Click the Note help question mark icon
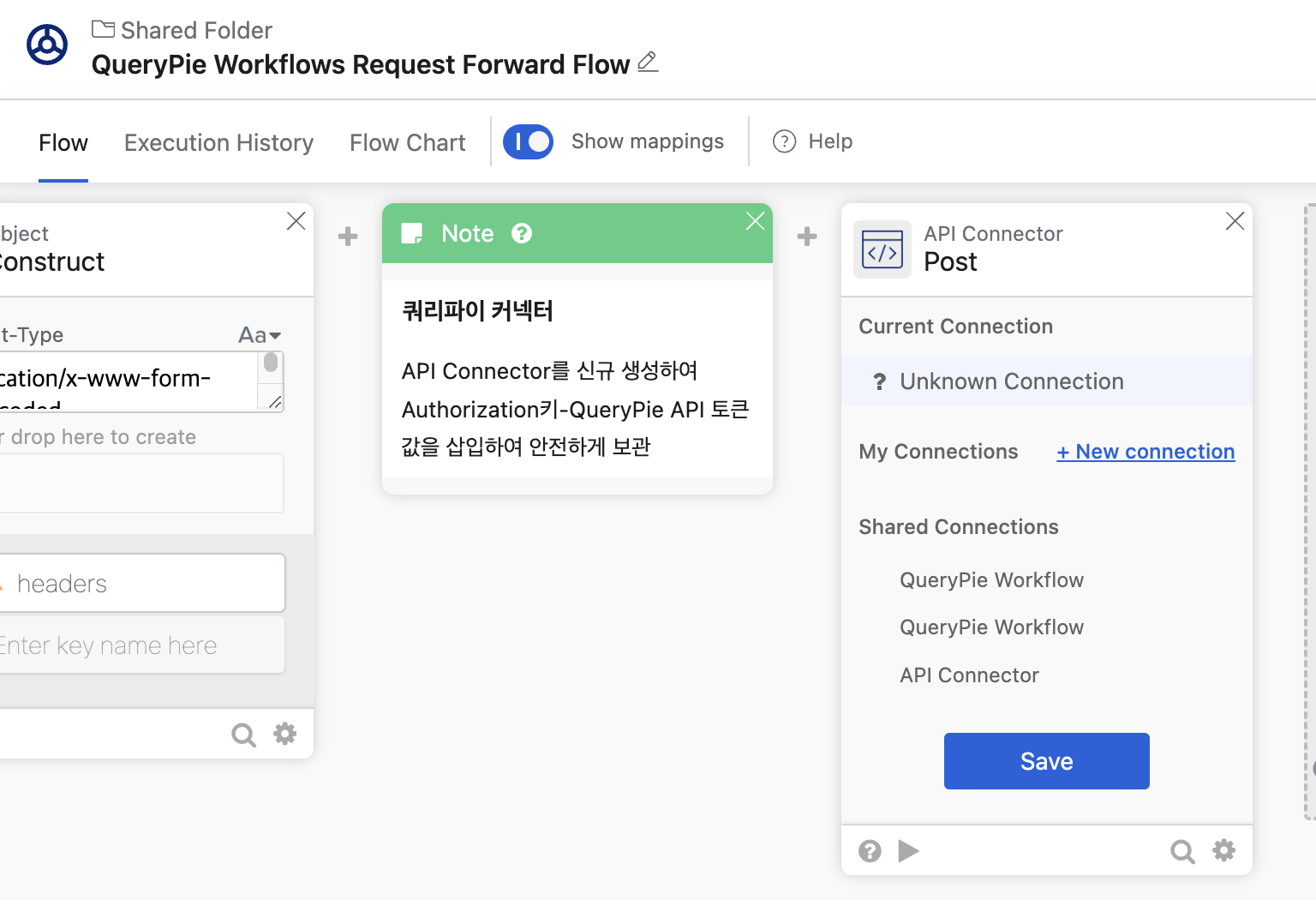 [522, 233]
